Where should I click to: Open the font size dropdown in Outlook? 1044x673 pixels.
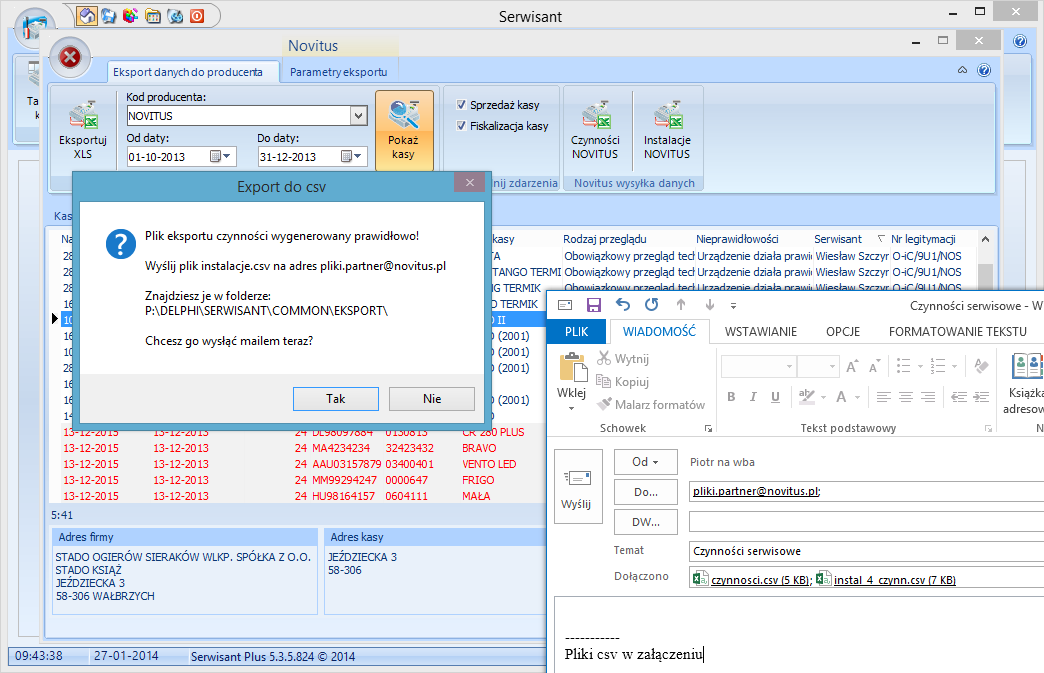click(x=832, y=366)
